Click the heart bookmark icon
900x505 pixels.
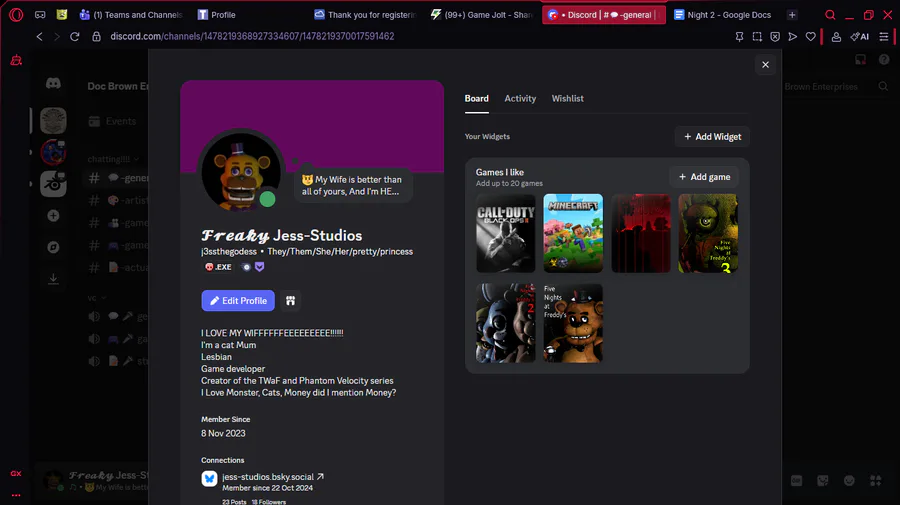pos(810,37)
